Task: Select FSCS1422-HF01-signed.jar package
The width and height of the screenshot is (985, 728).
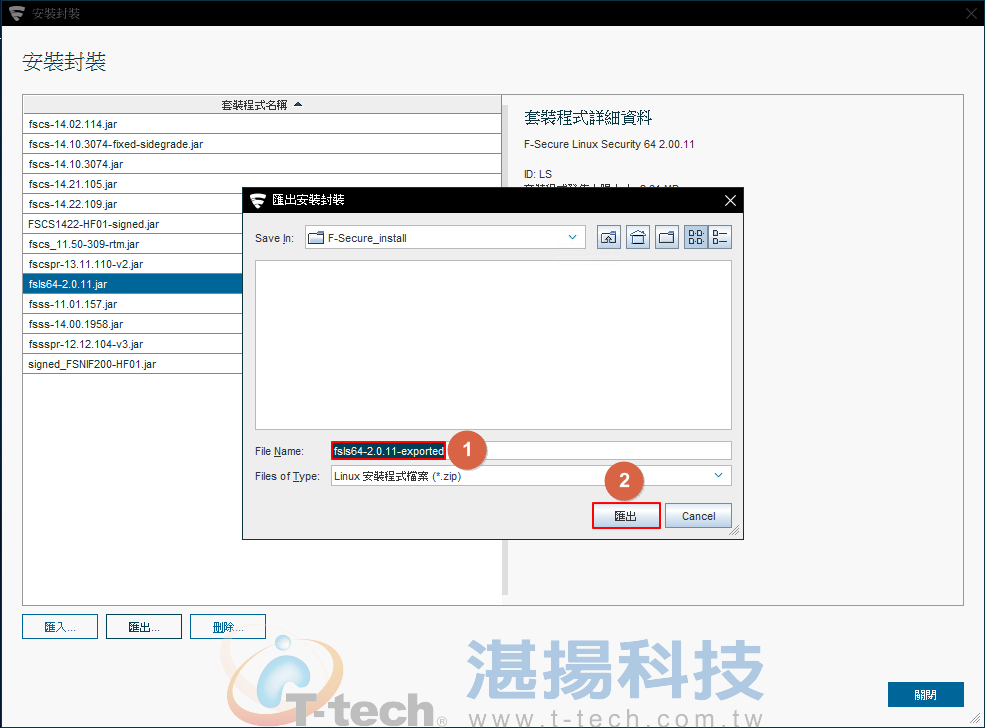Action: [133, 224]
